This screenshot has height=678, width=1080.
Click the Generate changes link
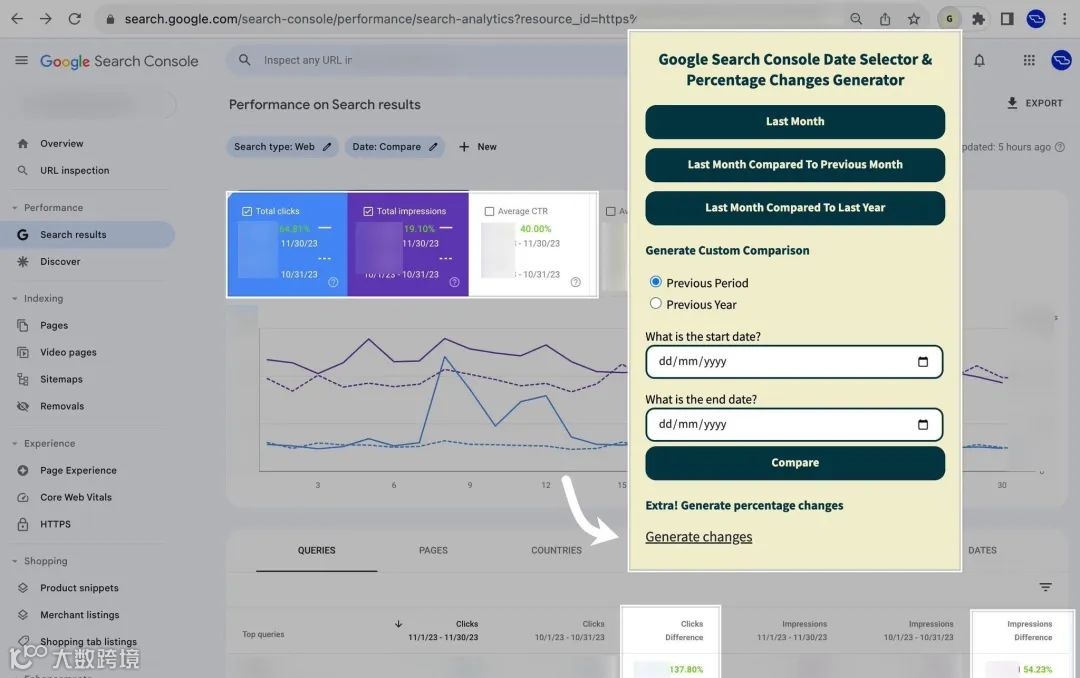point(698,537)
